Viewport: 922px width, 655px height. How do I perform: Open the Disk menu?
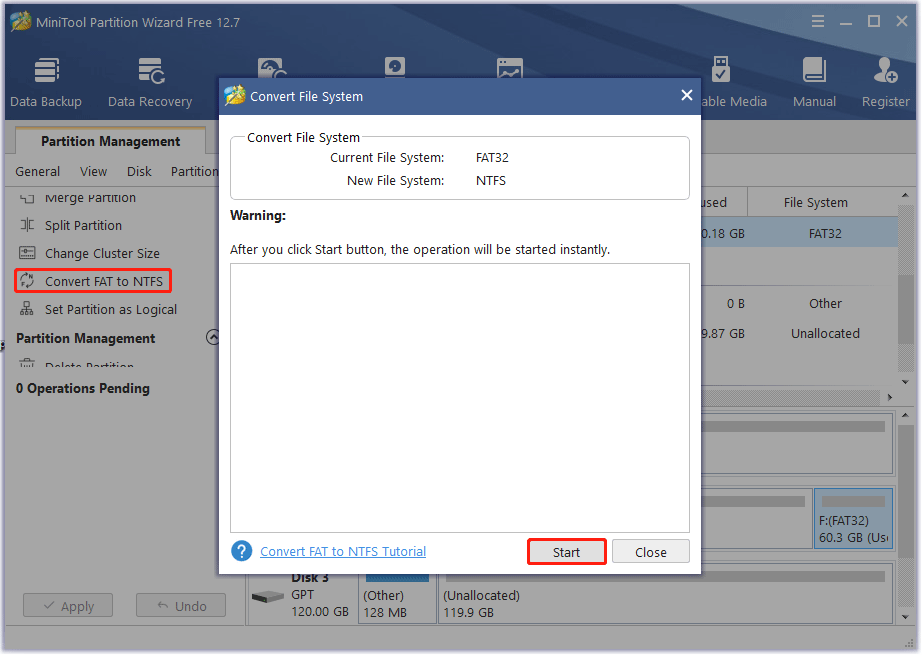point(139,171)
